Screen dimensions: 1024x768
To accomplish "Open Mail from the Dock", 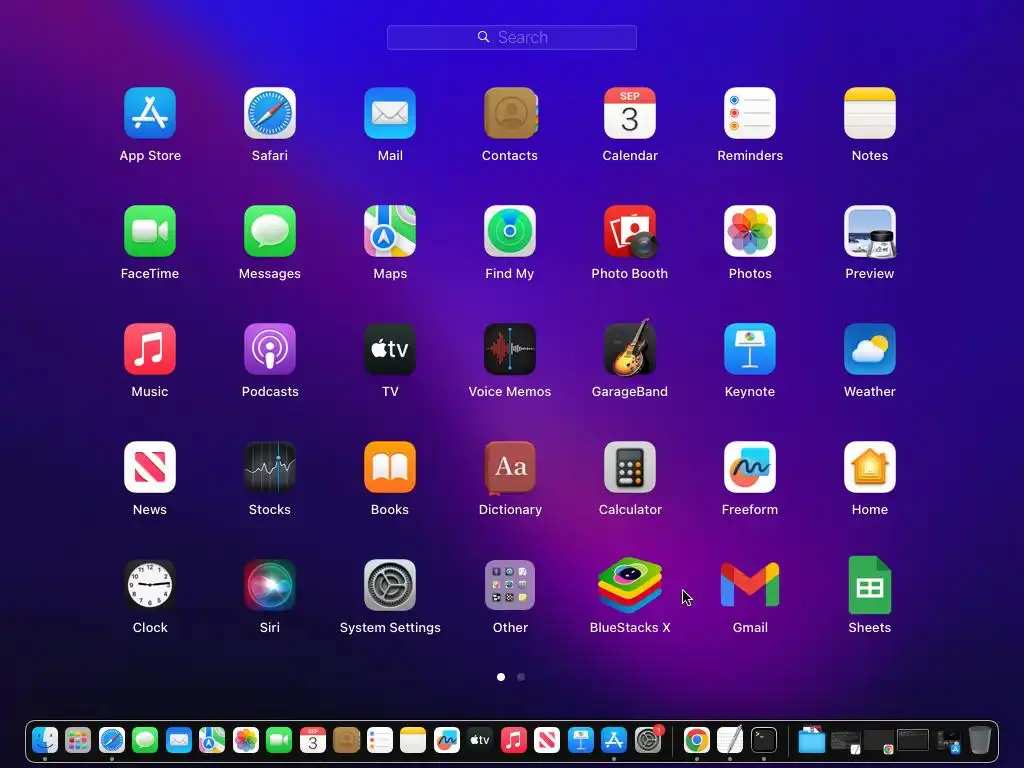I will 179,741.
